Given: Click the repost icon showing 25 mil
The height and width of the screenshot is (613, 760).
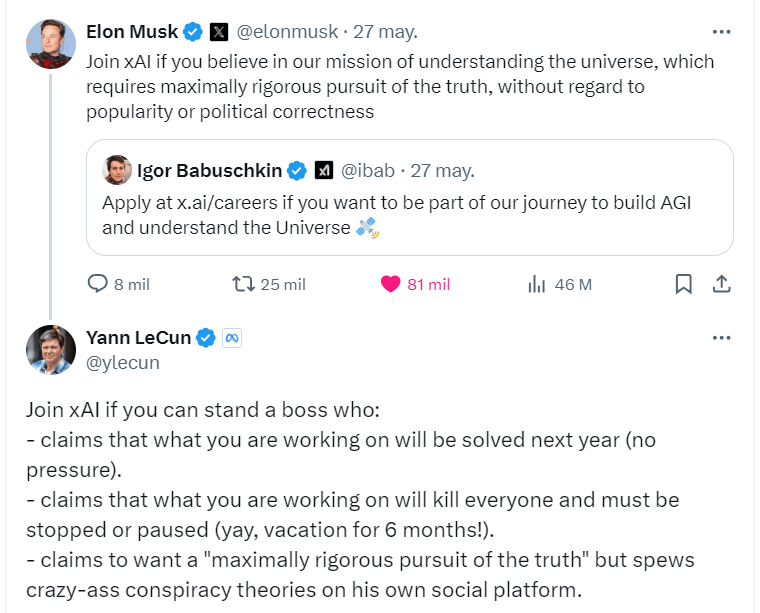Looking at the screenshot, I should (243, 284).
